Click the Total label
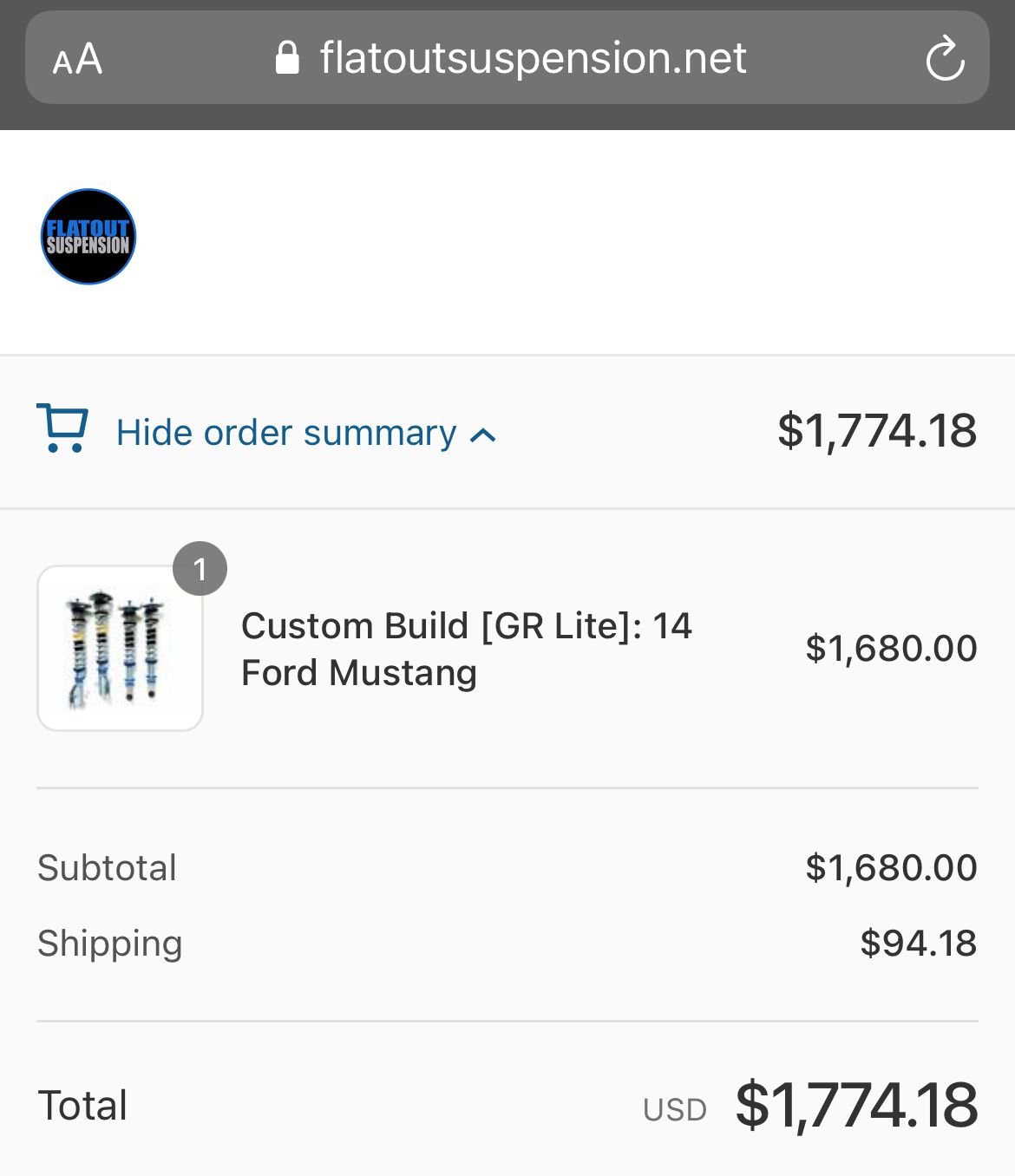 [x=82, y=1106]
